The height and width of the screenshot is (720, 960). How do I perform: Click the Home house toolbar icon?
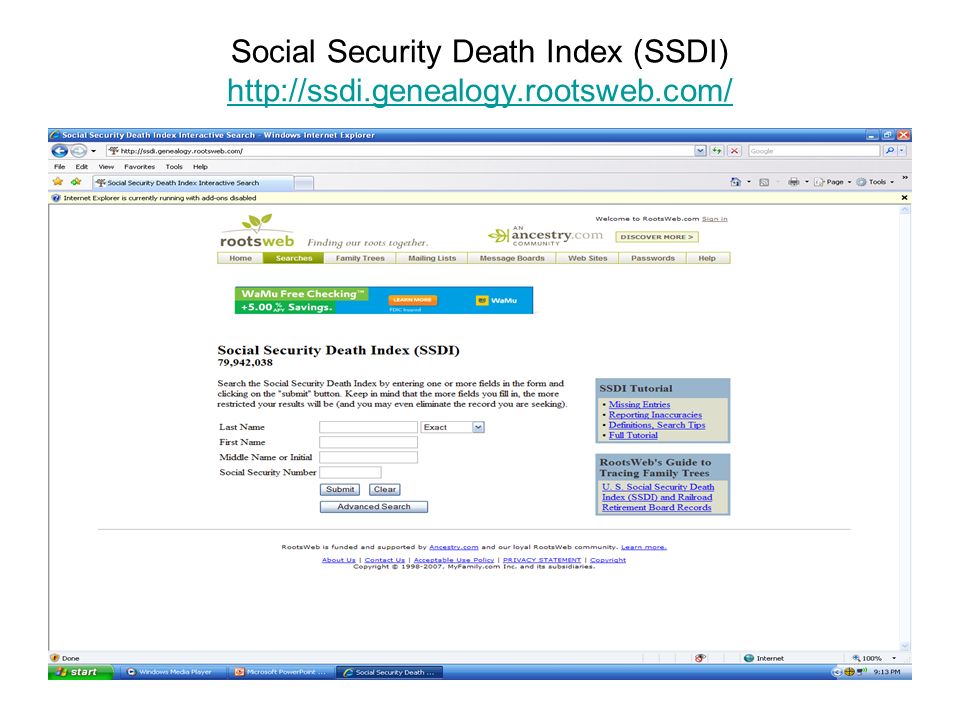click(735, 182)
